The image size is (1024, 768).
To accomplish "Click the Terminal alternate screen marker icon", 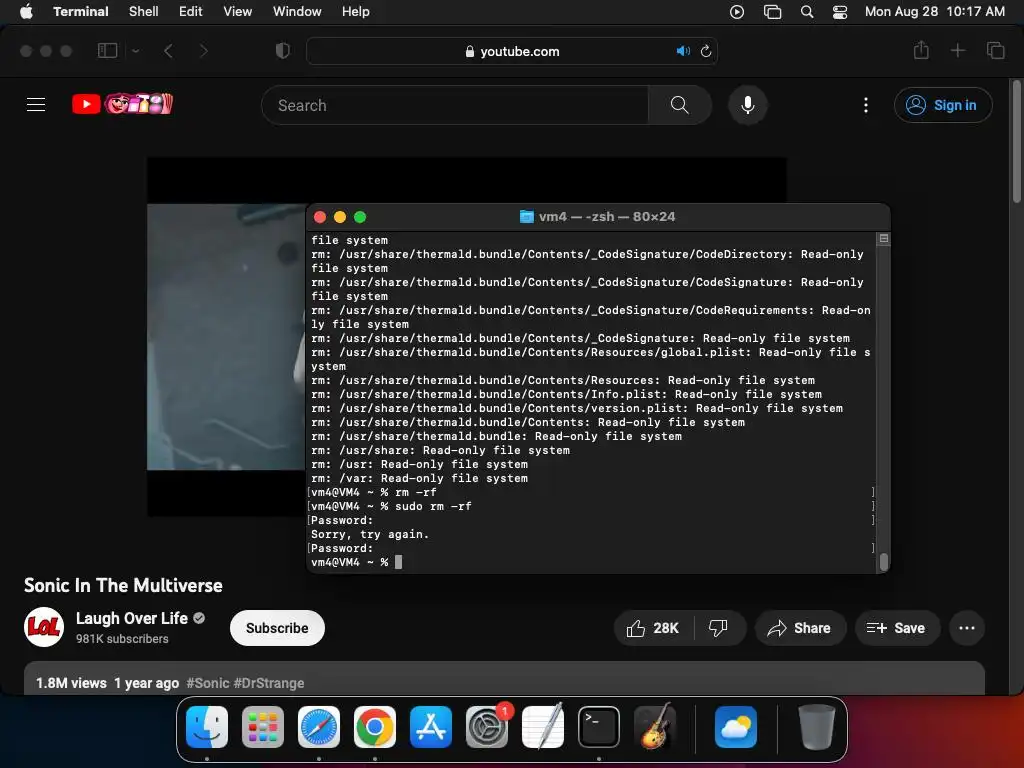I will (x=884, y=238).
